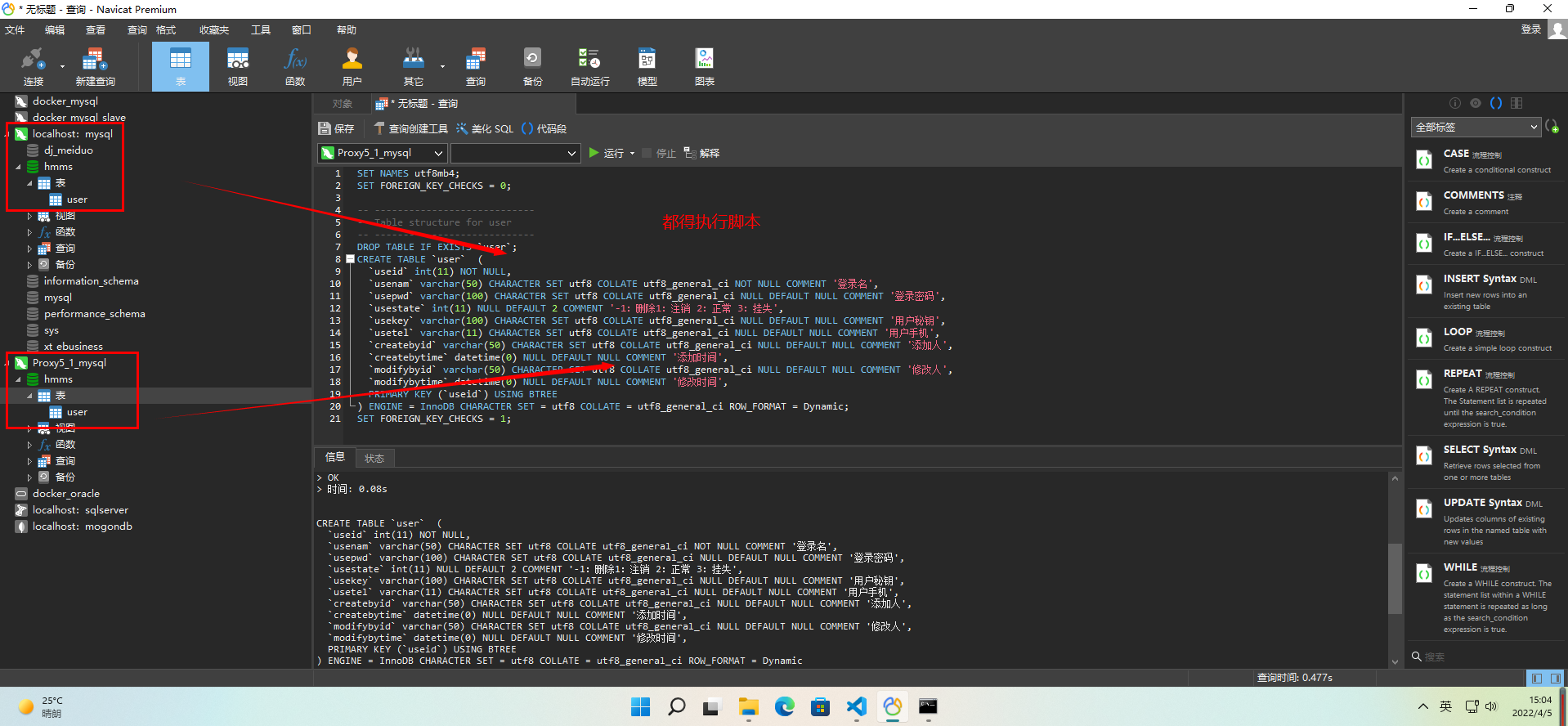The image size is (1568, 726).
Task: Expand 备份 under Proxy5_1_mysql hmms
Action: point(30,477)
